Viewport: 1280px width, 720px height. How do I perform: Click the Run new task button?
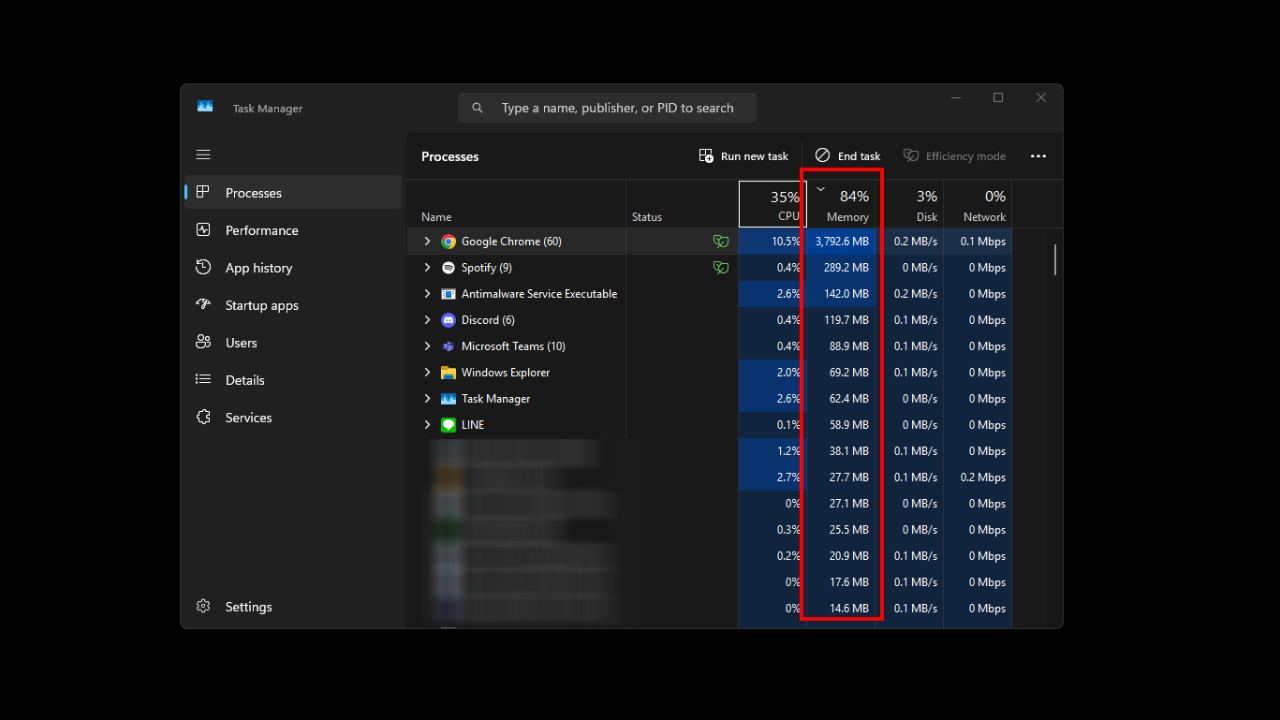pyautogui.click(x=743, y=156)
